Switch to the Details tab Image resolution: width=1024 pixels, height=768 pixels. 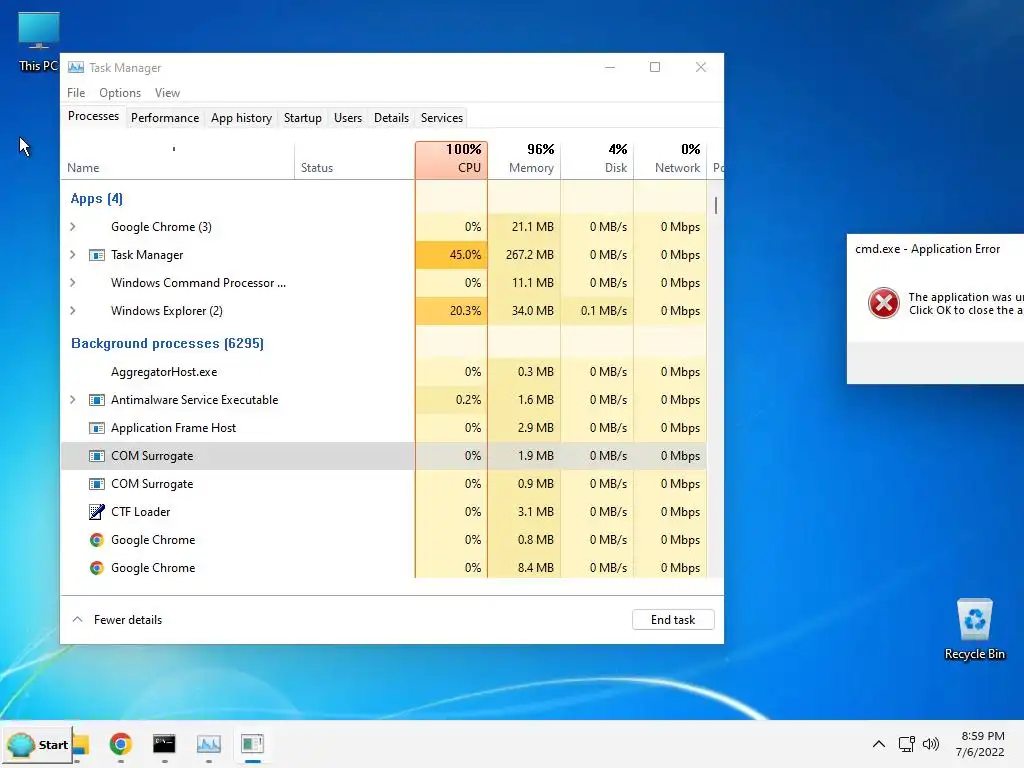pyautogui.click(x=391, y=118)
